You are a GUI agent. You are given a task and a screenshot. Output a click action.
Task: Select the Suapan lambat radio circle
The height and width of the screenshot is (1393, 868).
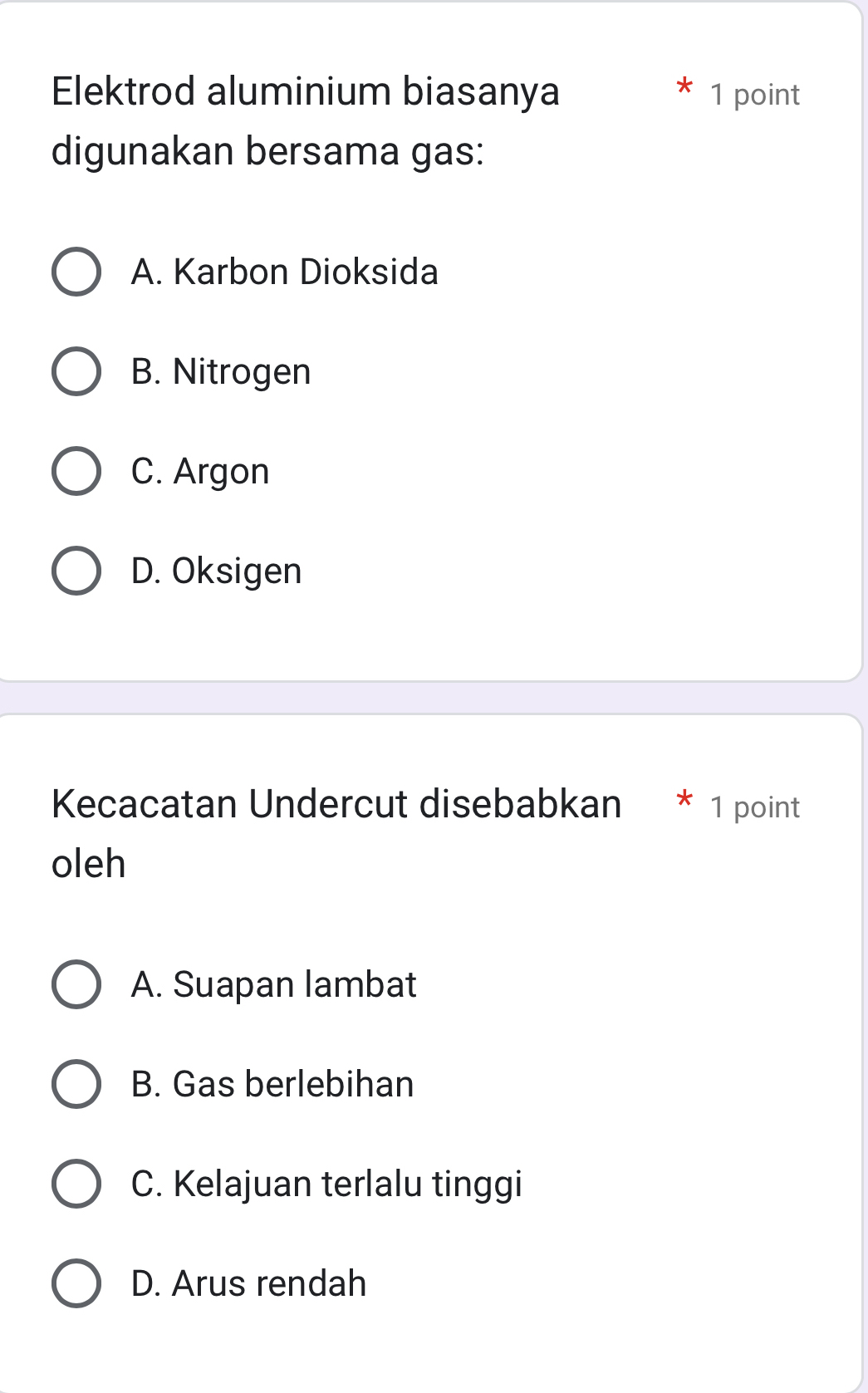click(x=76, y=984)
